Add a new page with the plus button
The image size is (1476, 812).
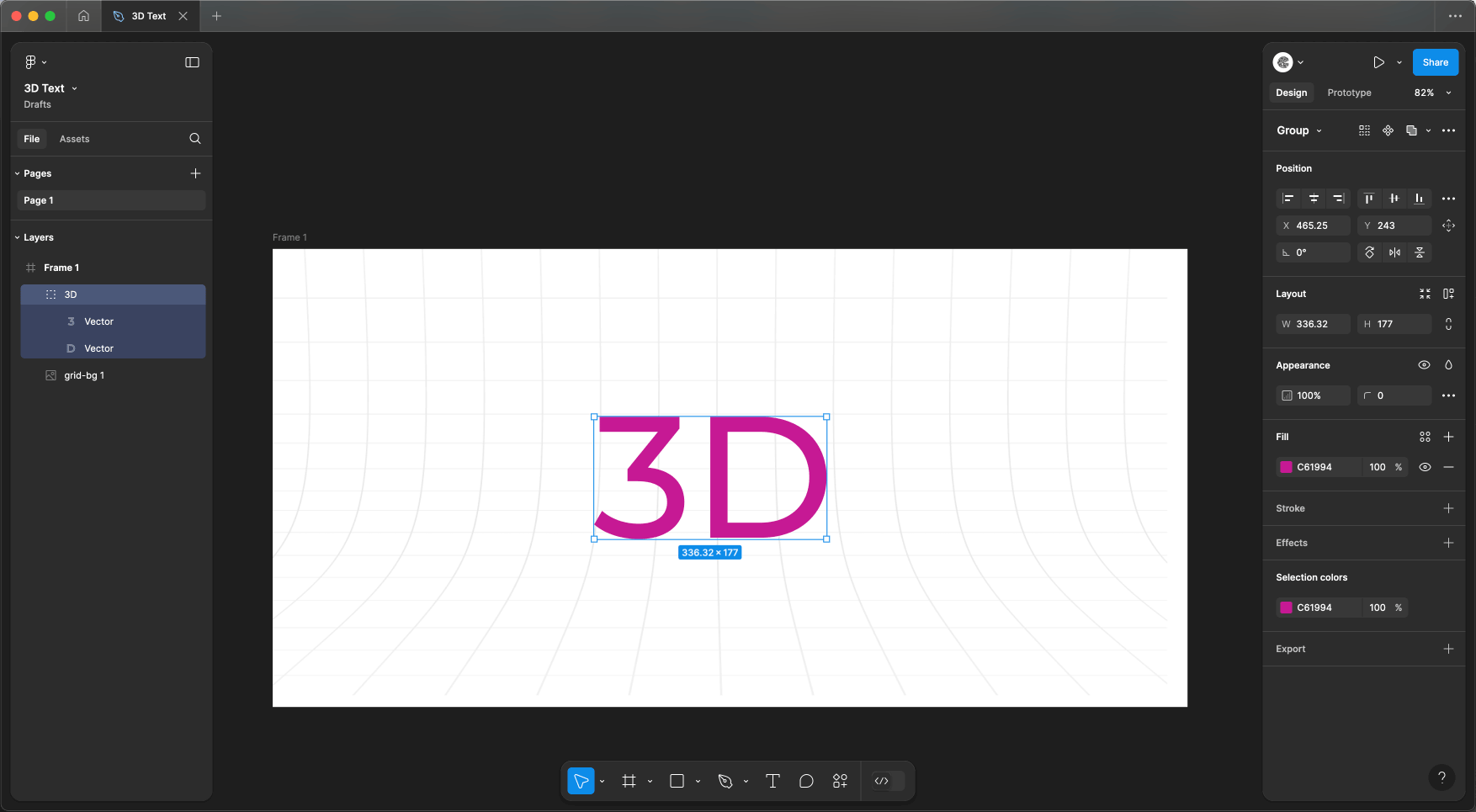point(195,173)
